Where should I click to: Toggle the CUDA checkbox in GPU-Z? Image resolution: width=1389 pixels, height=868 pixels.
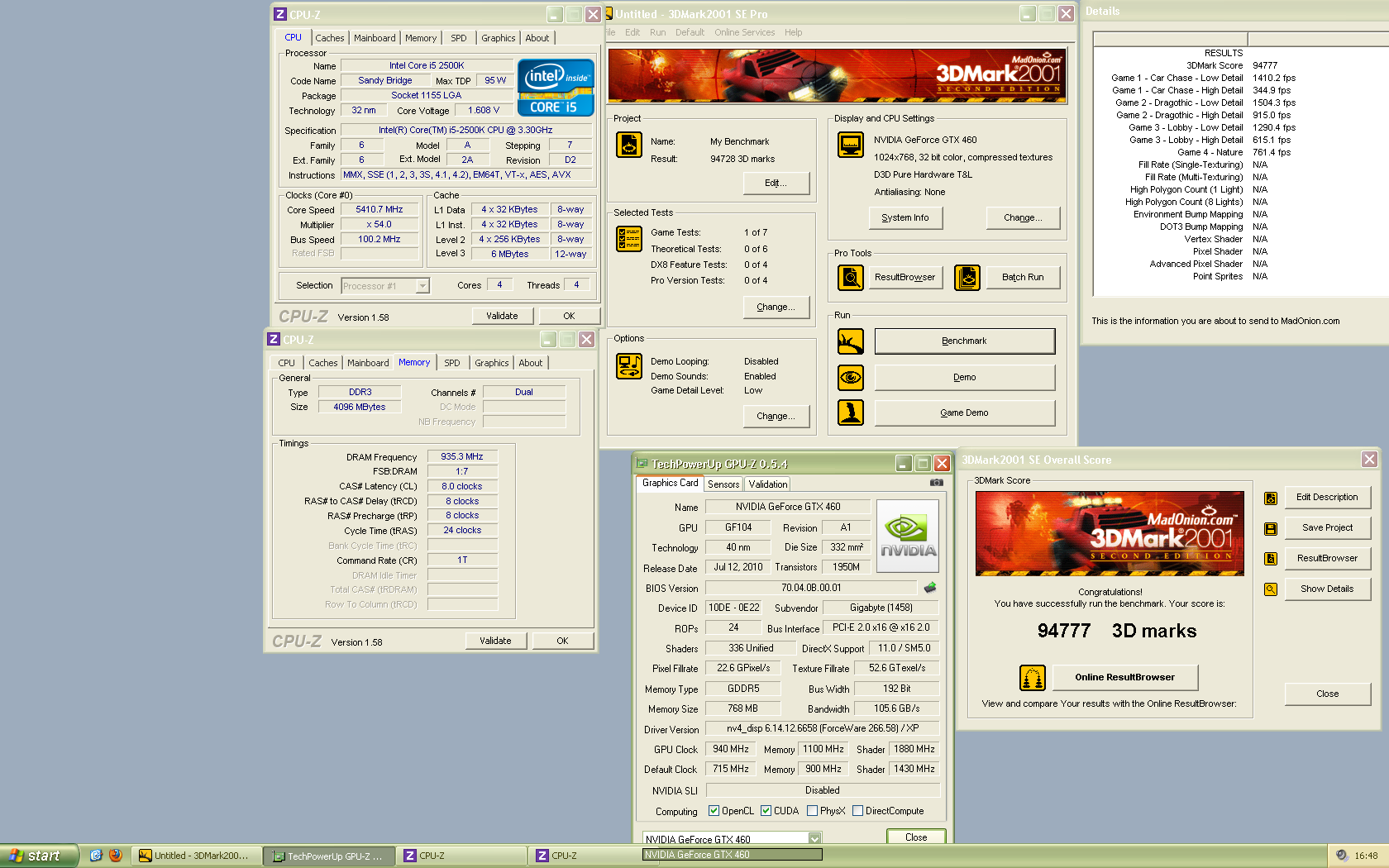pos(766,811)
